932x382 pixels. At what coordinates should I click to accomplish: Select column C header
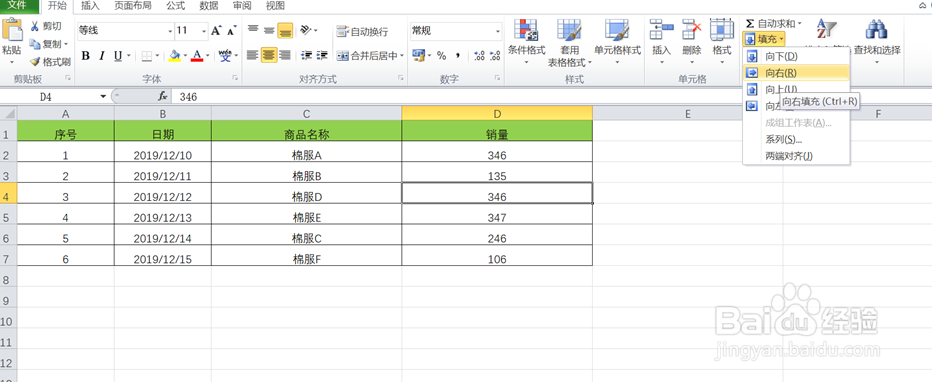pyautogui.click(x=306, y=113)
